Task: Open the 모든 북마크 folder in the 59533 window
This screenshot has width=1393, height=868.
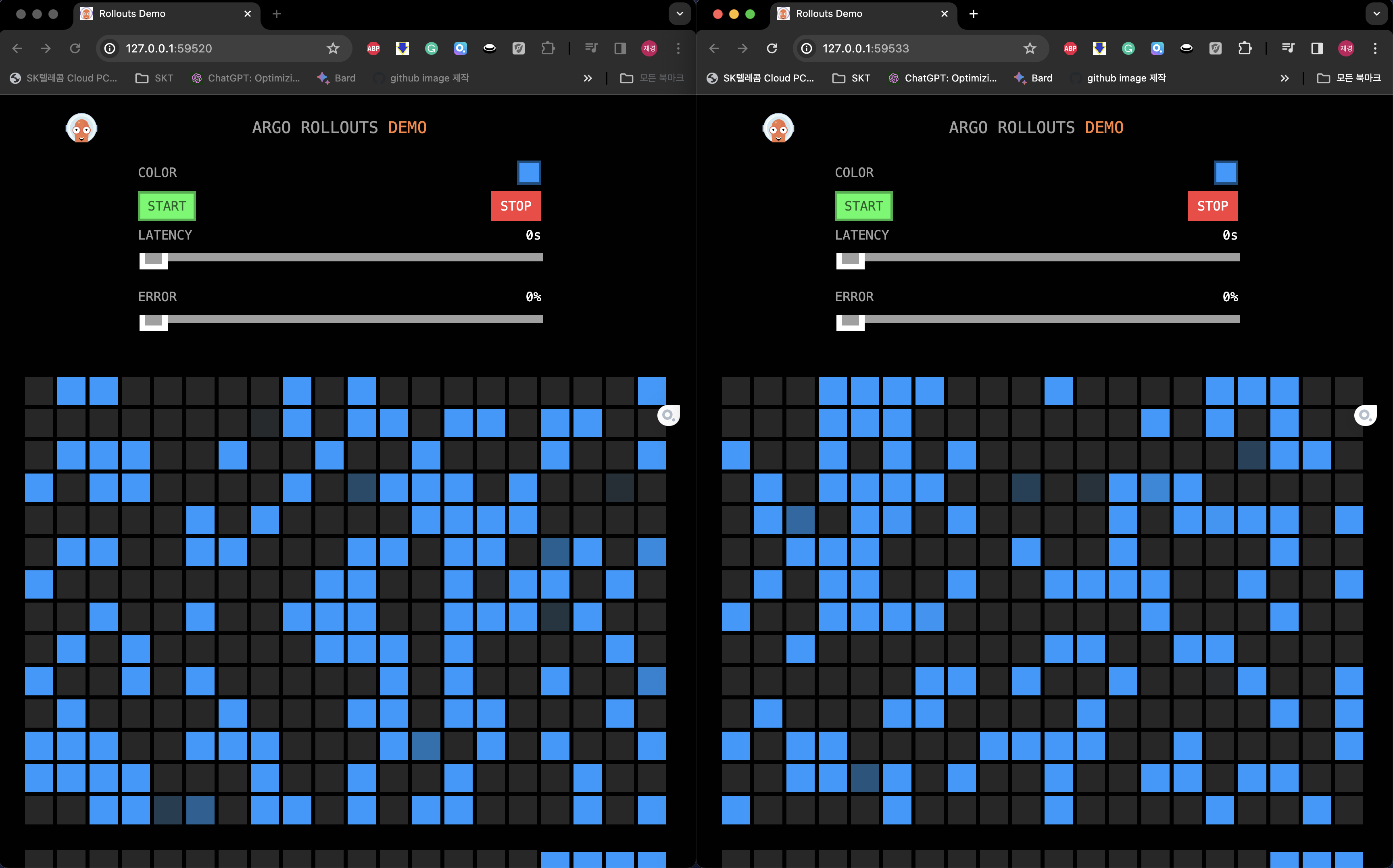Action: pos(1349,78)
